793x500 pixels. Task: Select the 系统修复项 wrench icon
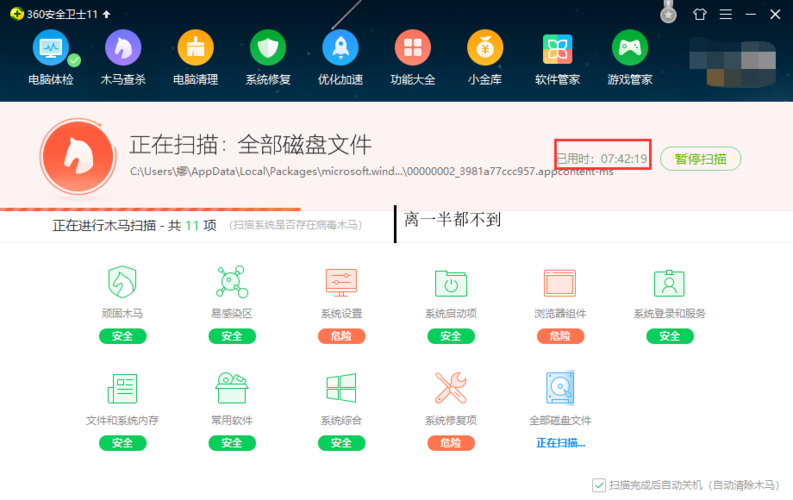(x=451, y=388)
